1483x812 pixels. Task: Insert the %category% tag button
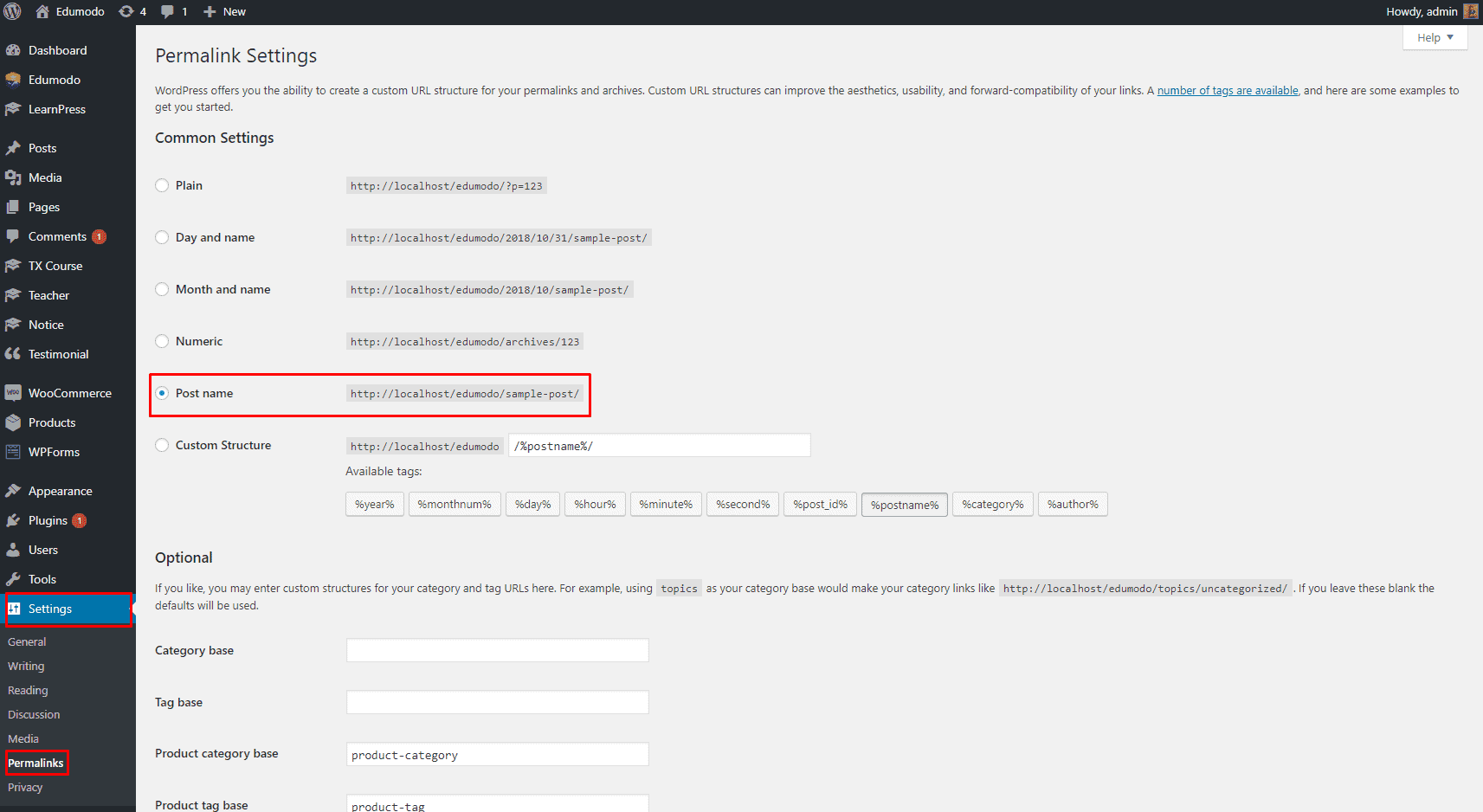(x=992, y=505)
